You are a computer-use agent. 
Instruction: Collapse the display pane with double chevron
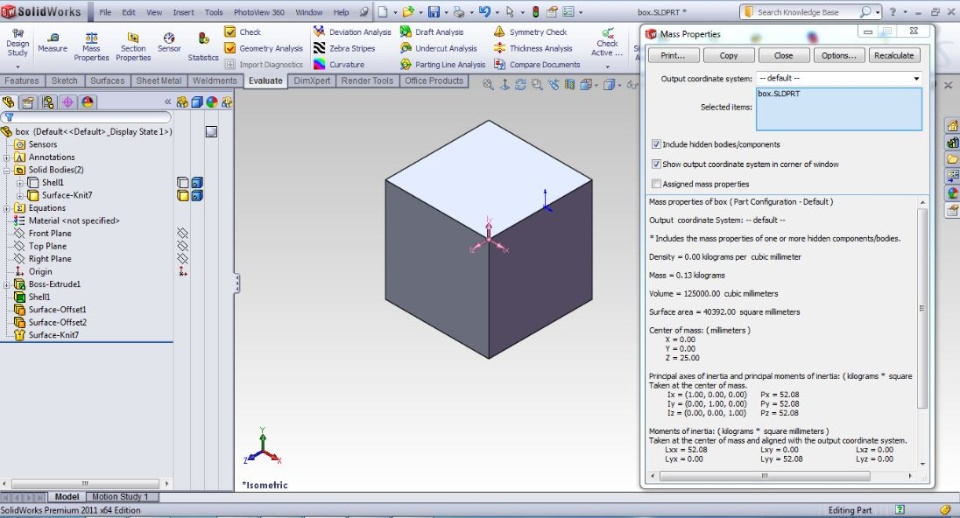click(168, 102)
